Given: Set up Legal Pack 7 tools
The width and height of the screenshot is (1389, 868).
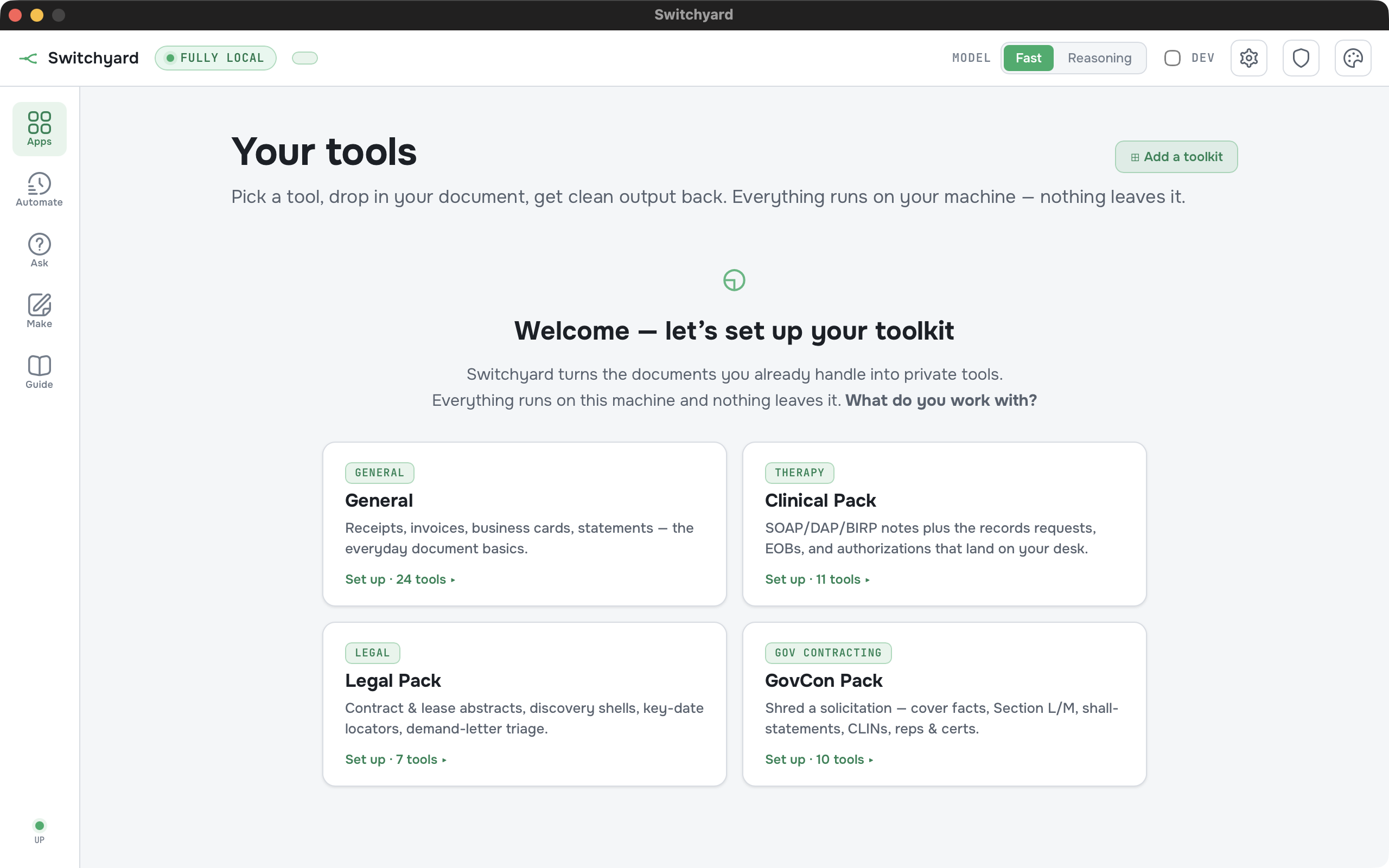Looking at the screenshot, I should (396, 759).
